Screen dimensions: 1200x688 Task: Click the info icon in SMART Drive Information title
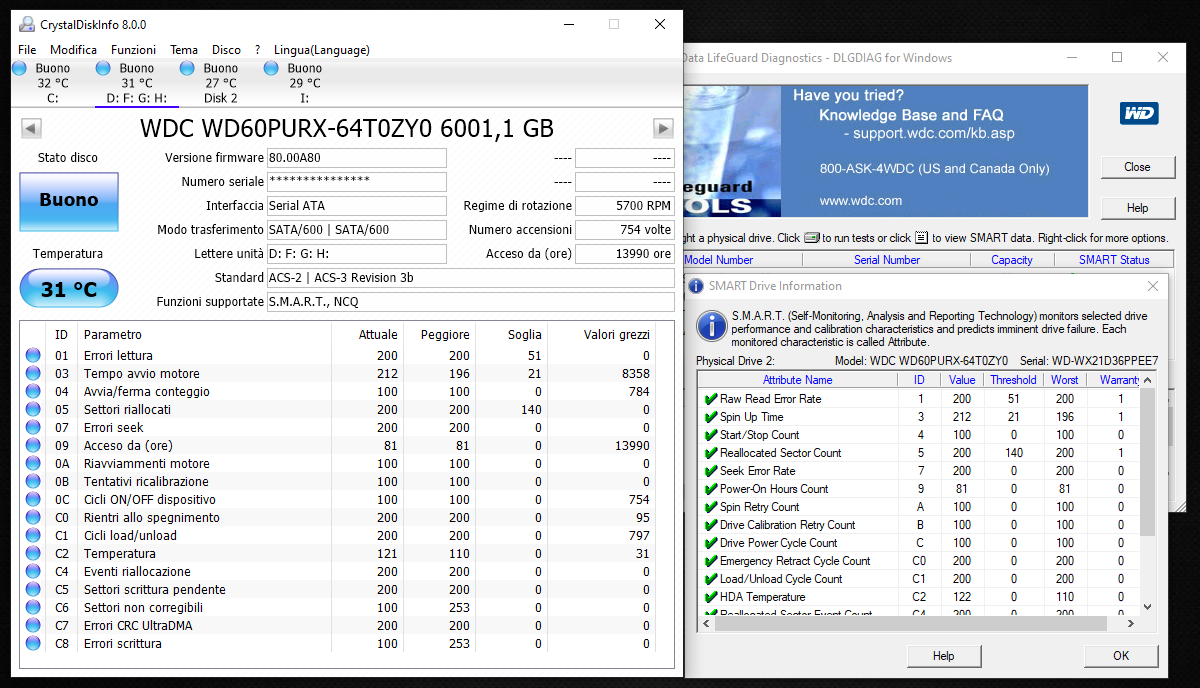pyautogui.click(x=695, y=285)
